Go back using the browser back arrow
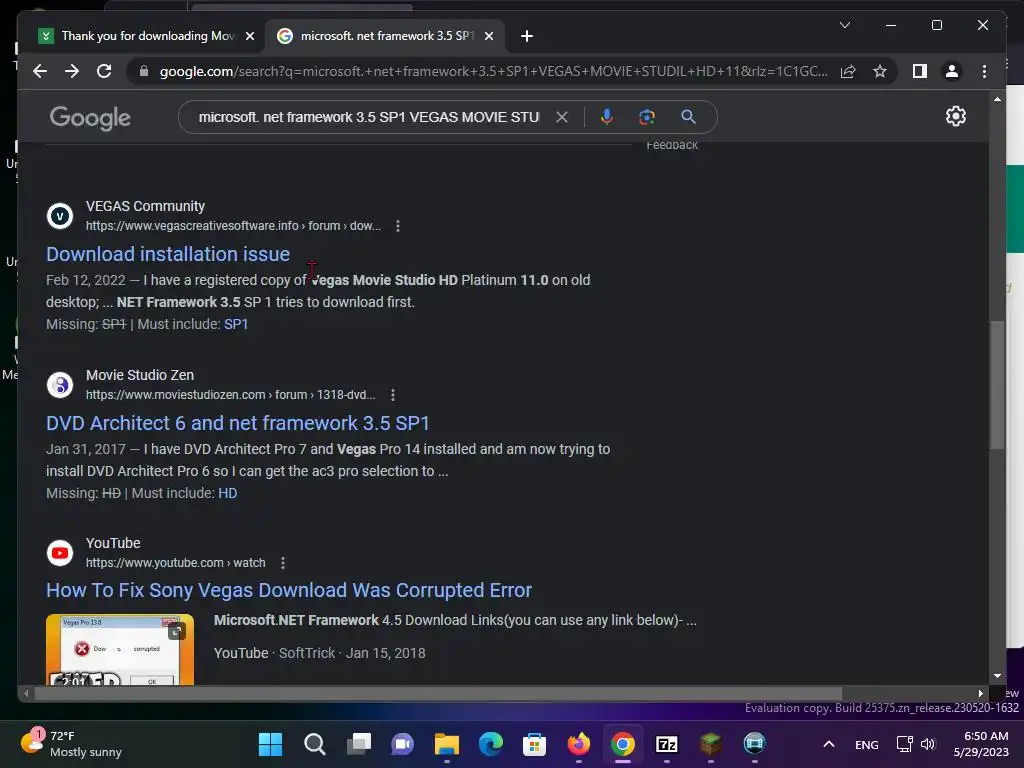Viewport: 1024px width, 768px height. (x=40, y=71)
